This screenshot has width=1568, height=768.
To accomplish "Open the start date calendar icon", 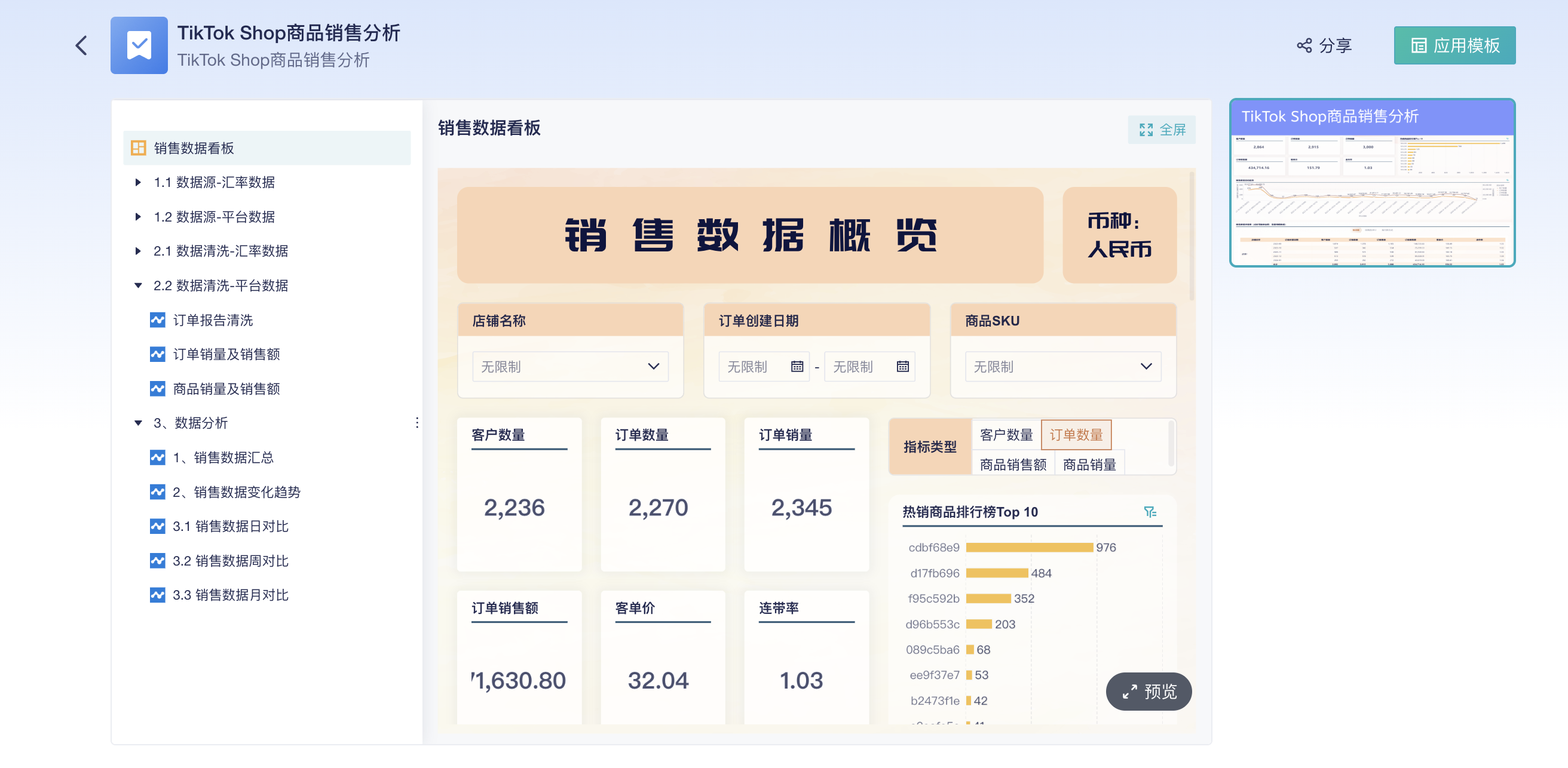I will [x=797, y=366].
